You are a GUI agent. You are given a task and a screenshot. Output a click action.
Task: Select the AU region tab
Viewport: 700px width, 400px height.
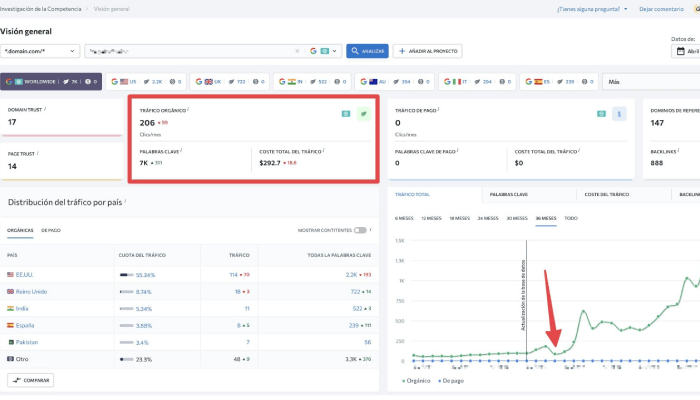(x=395, y=82)
